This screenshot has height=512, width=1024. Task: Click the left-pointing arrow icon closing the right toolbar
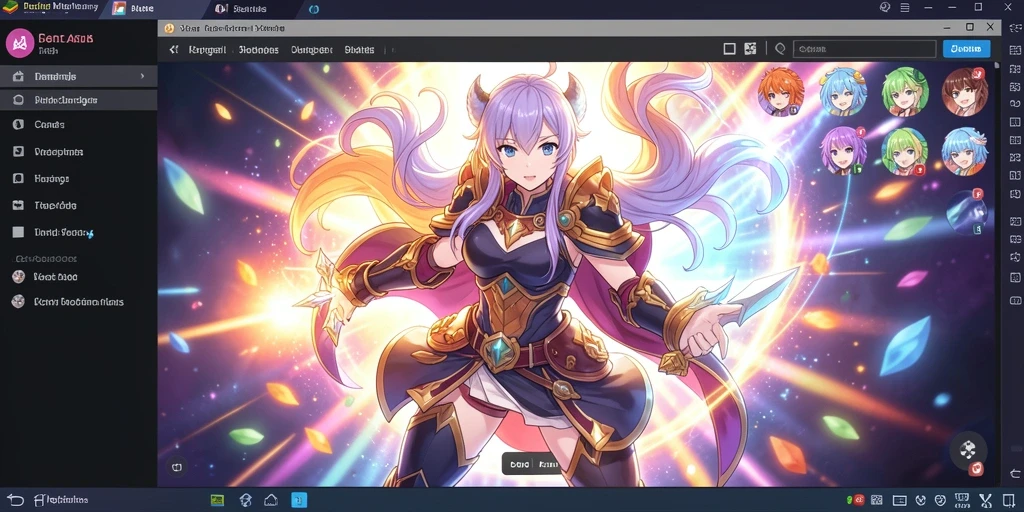click(x=1015, y=473)
